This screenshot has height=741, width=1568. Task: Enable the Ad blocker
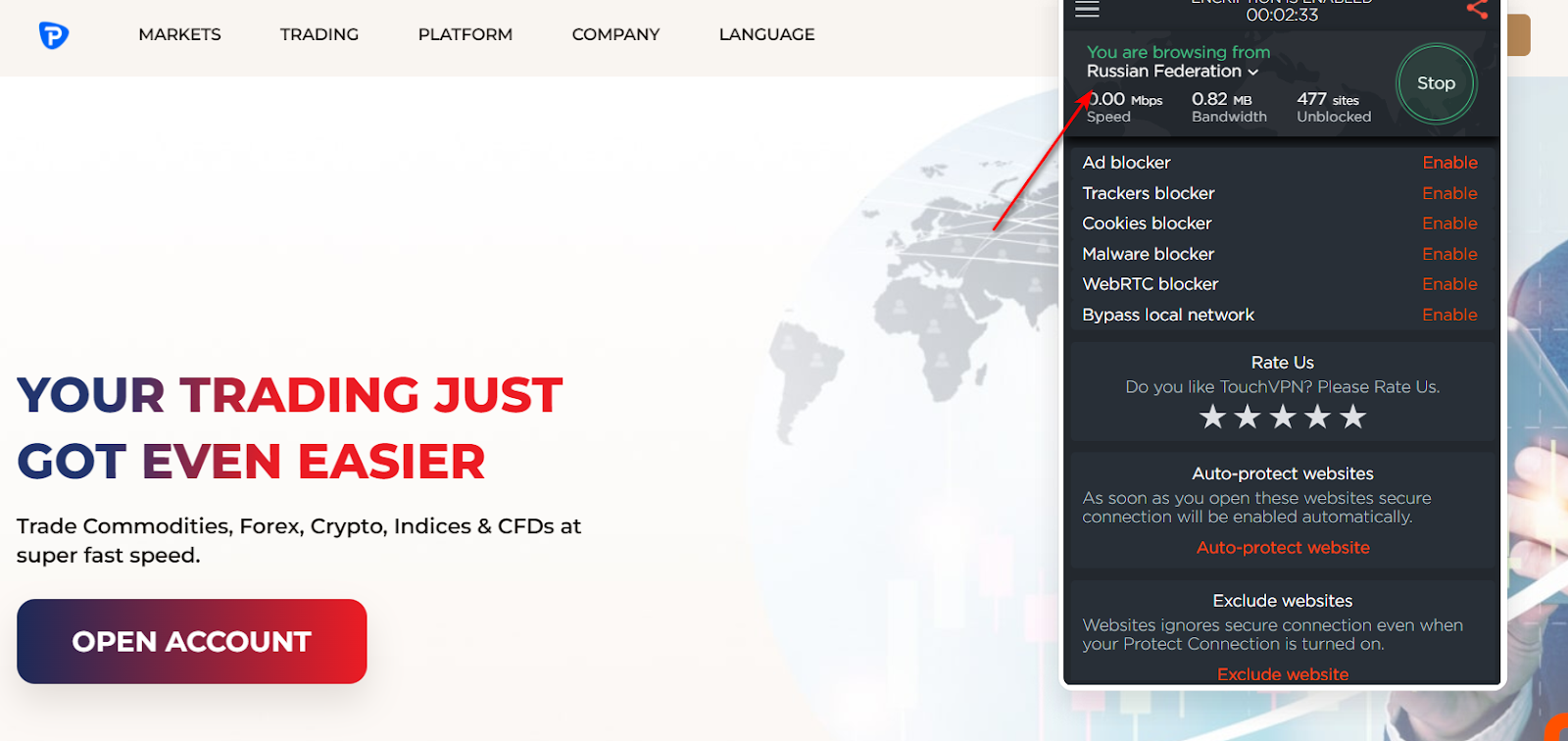1449,163
